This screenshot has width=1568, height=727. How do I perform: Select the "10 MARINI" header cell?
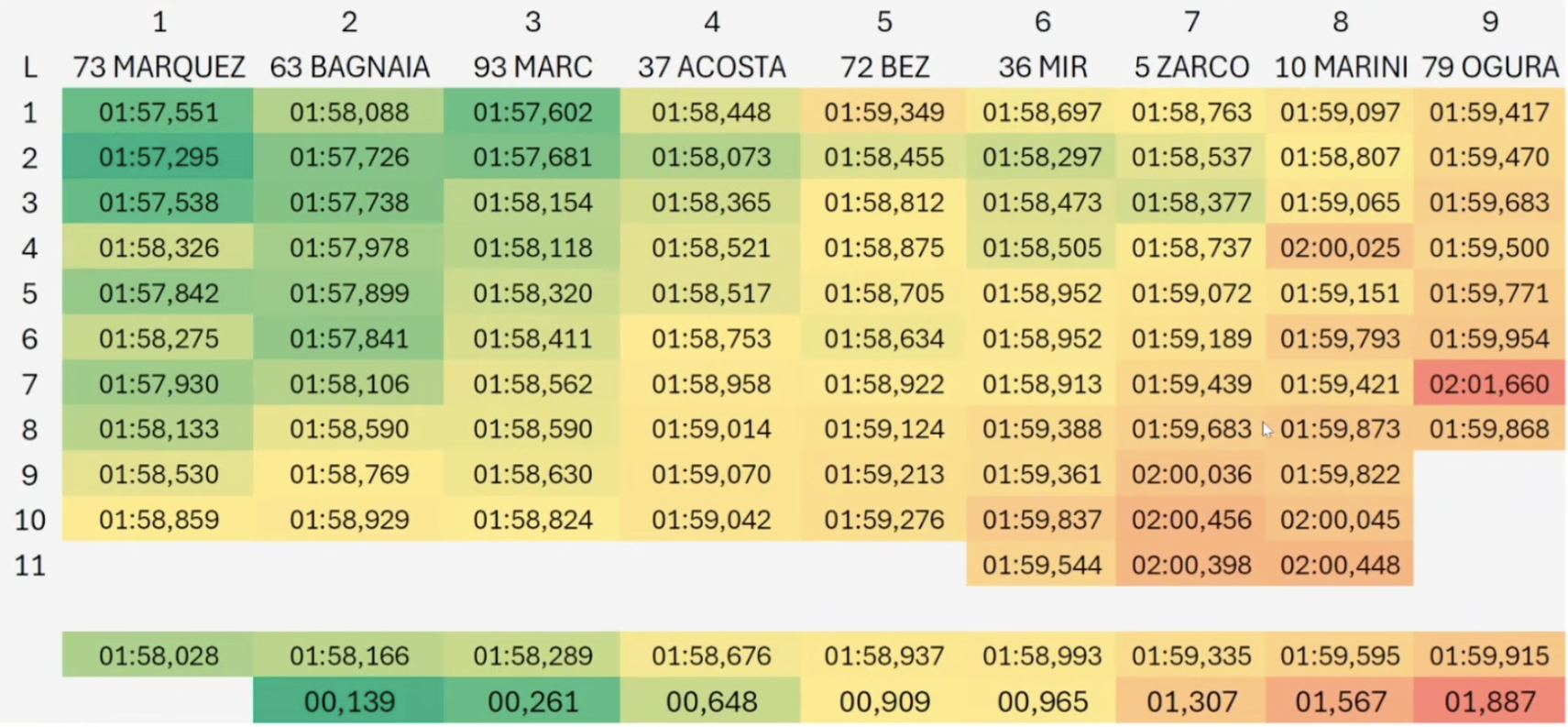(x=1340, y=67)
